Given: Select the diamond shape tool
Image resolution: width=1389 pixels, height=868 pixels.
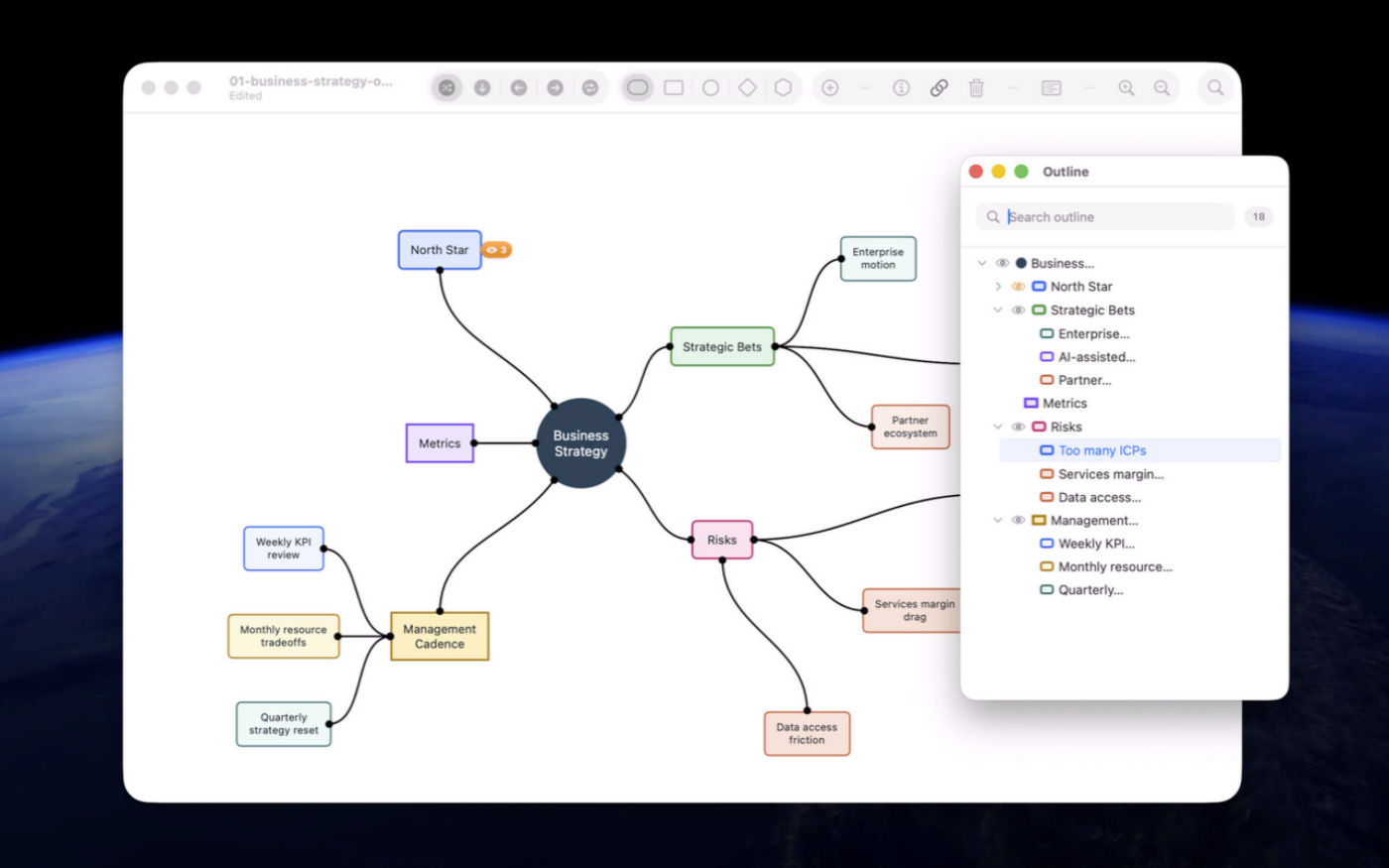Looking at the screenshot, I should [x=747, y=88].
